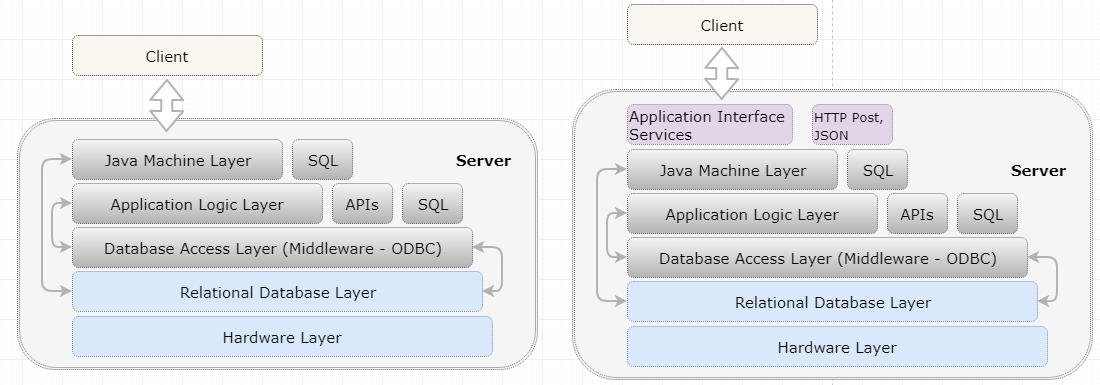The image size is (1100, 385).
Task: Select SQL box beside right Java Machine Layer
Action: tap(878, 170)
